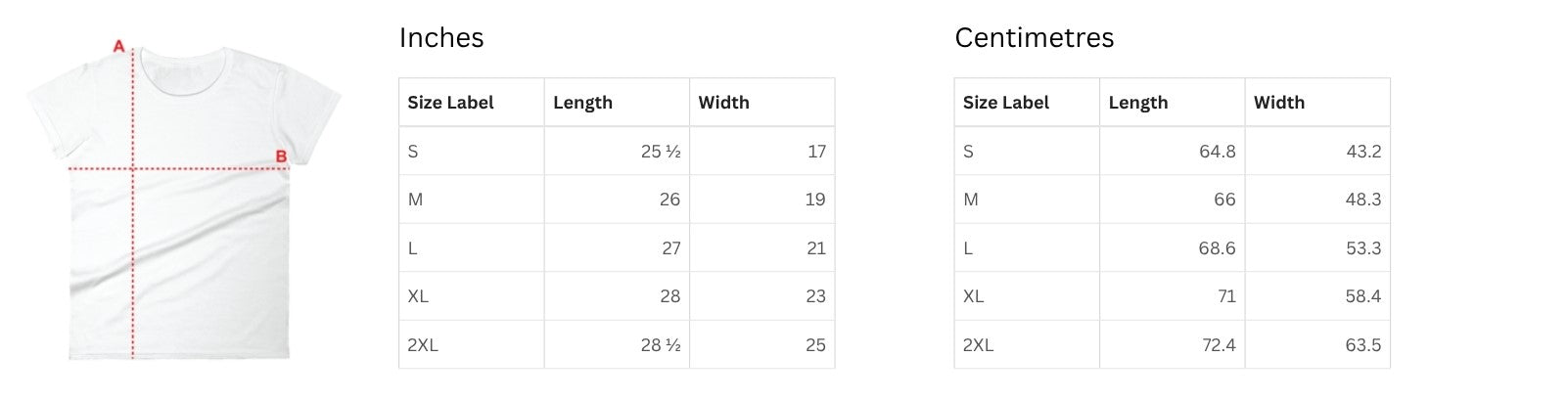The image size is (1568, 402).
Task: Click the white t-shirt image
Action: [x=182, y=202]
